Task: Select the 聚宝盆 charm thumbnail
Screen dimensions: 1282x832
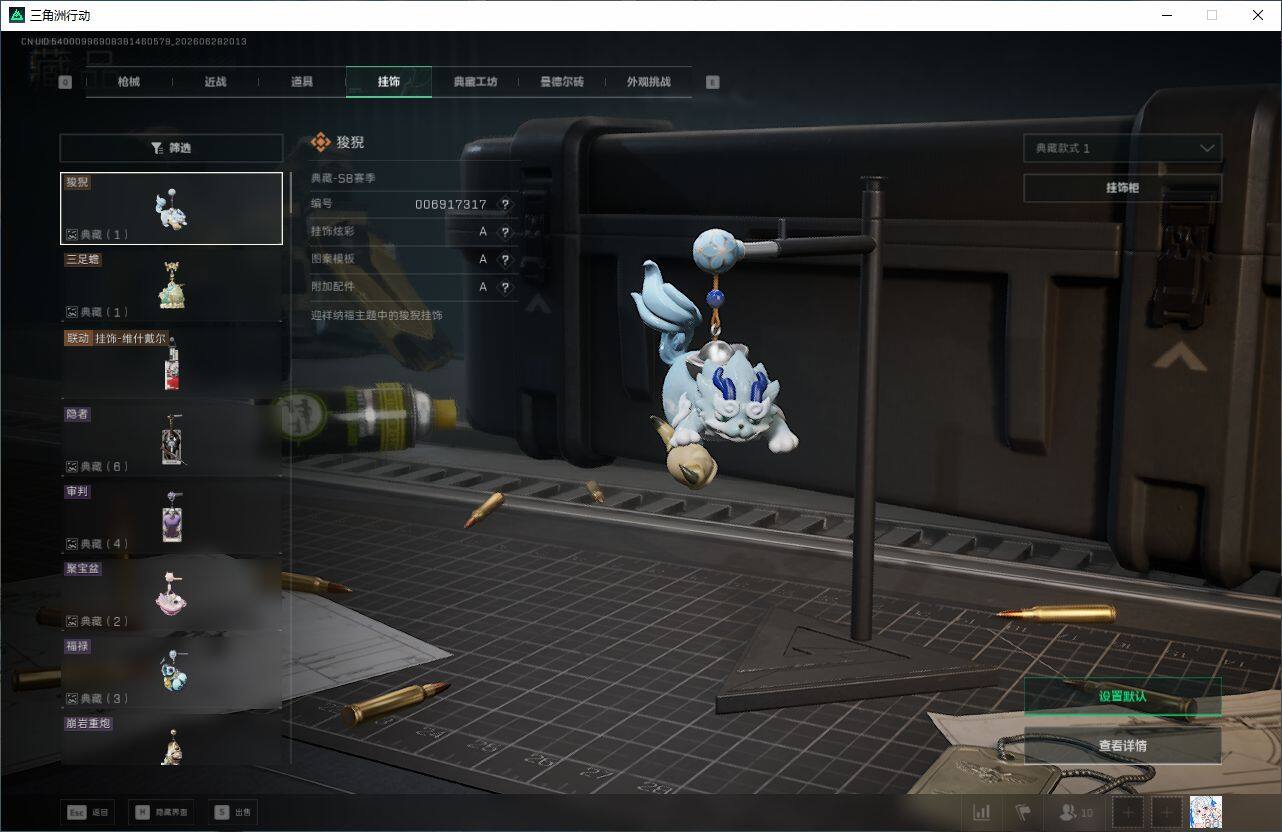Action: point(171,594)
